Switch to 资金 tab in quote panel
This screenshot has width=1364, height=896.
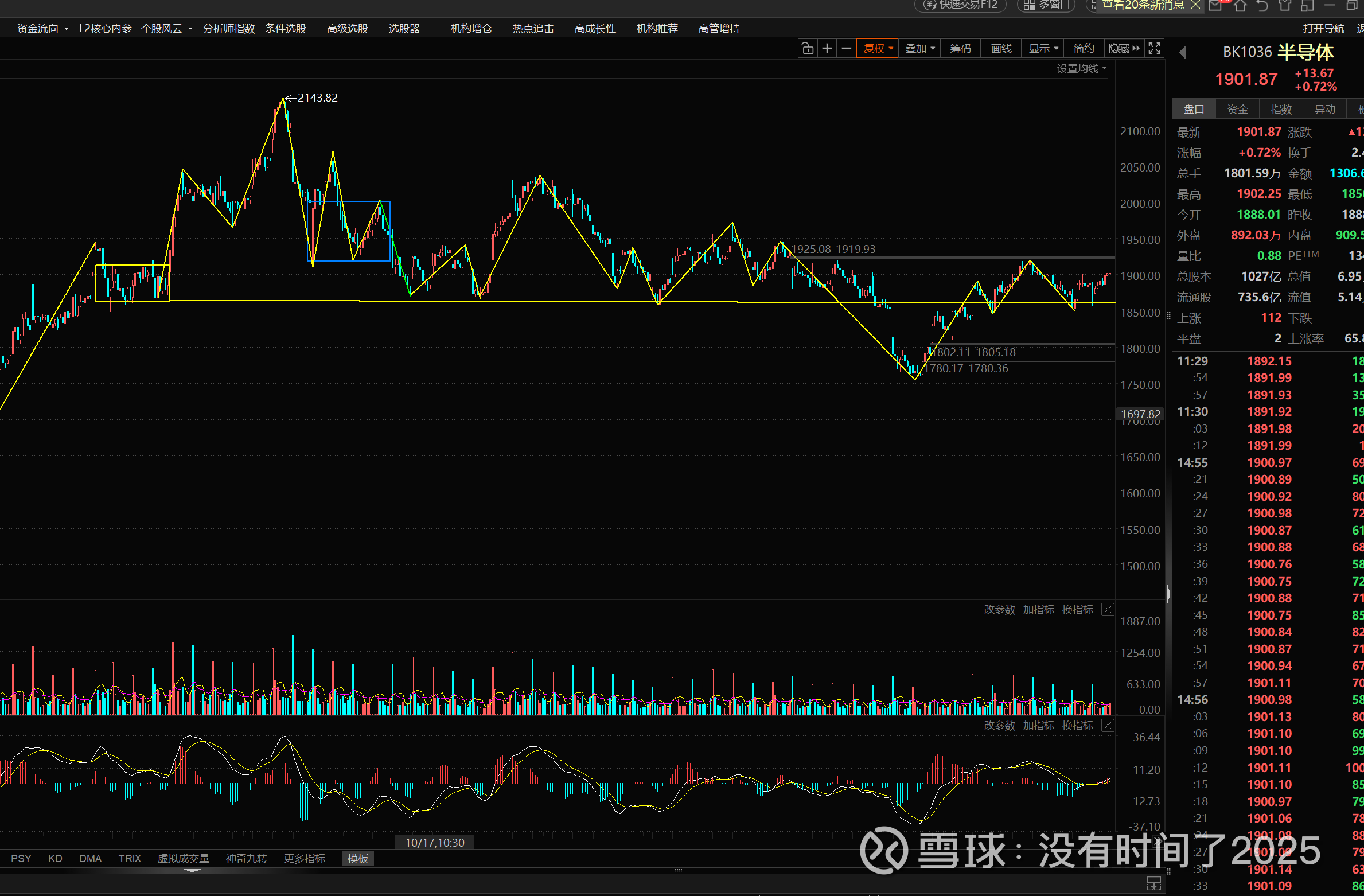pos(1237,109)
